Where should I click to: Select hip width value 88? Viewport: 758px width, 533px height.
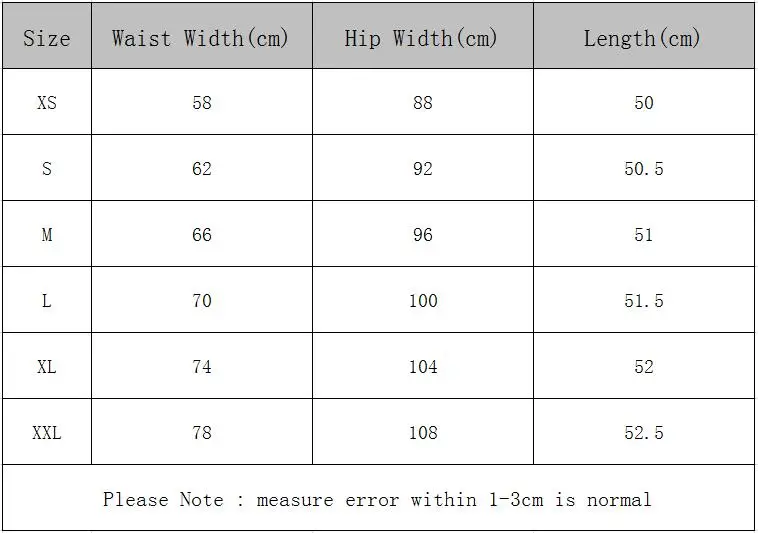tap(423, 103)
